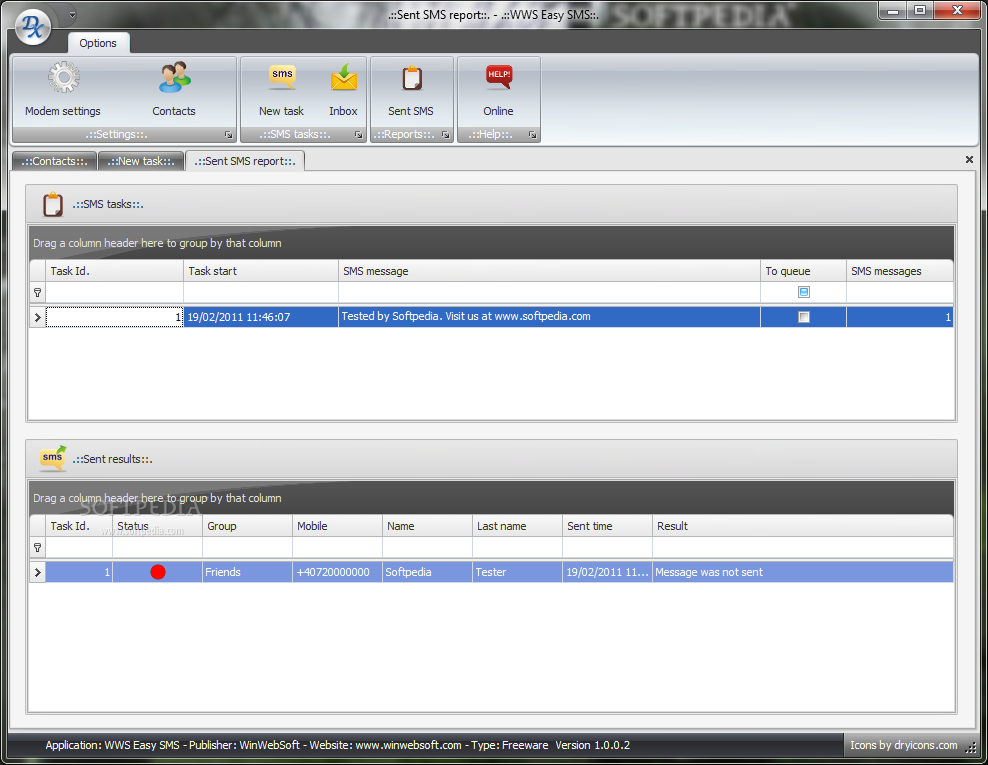The width and height of the screenshot is (988, 765).
Task: Click the Dx application orb button
Action: (x=33, y=26)
